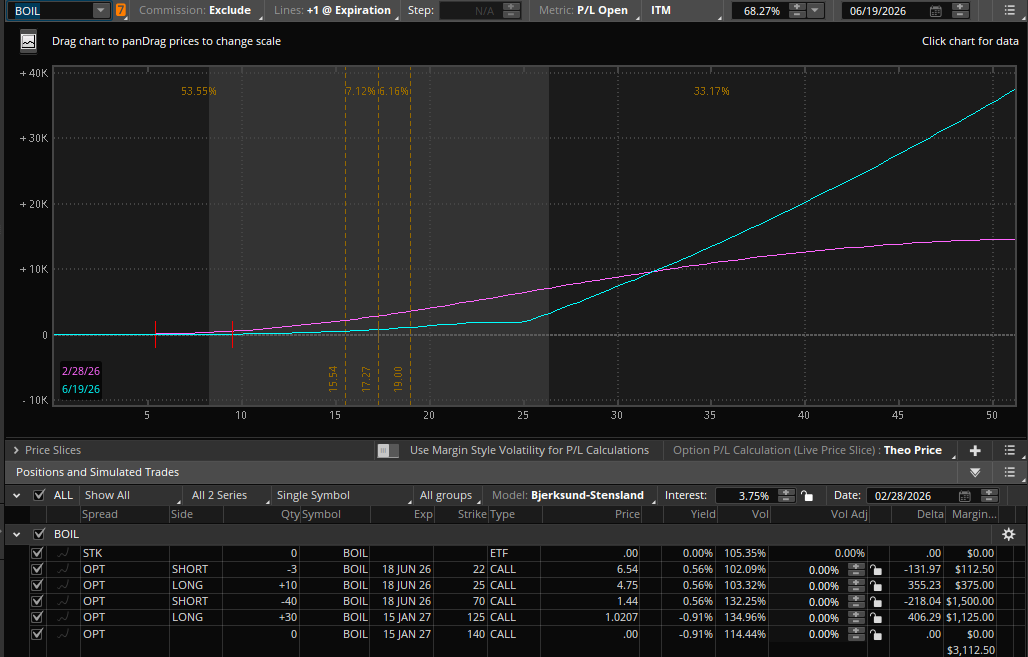Click the Vol Adj column header
1028x657 pixels.
pos(849,514)
